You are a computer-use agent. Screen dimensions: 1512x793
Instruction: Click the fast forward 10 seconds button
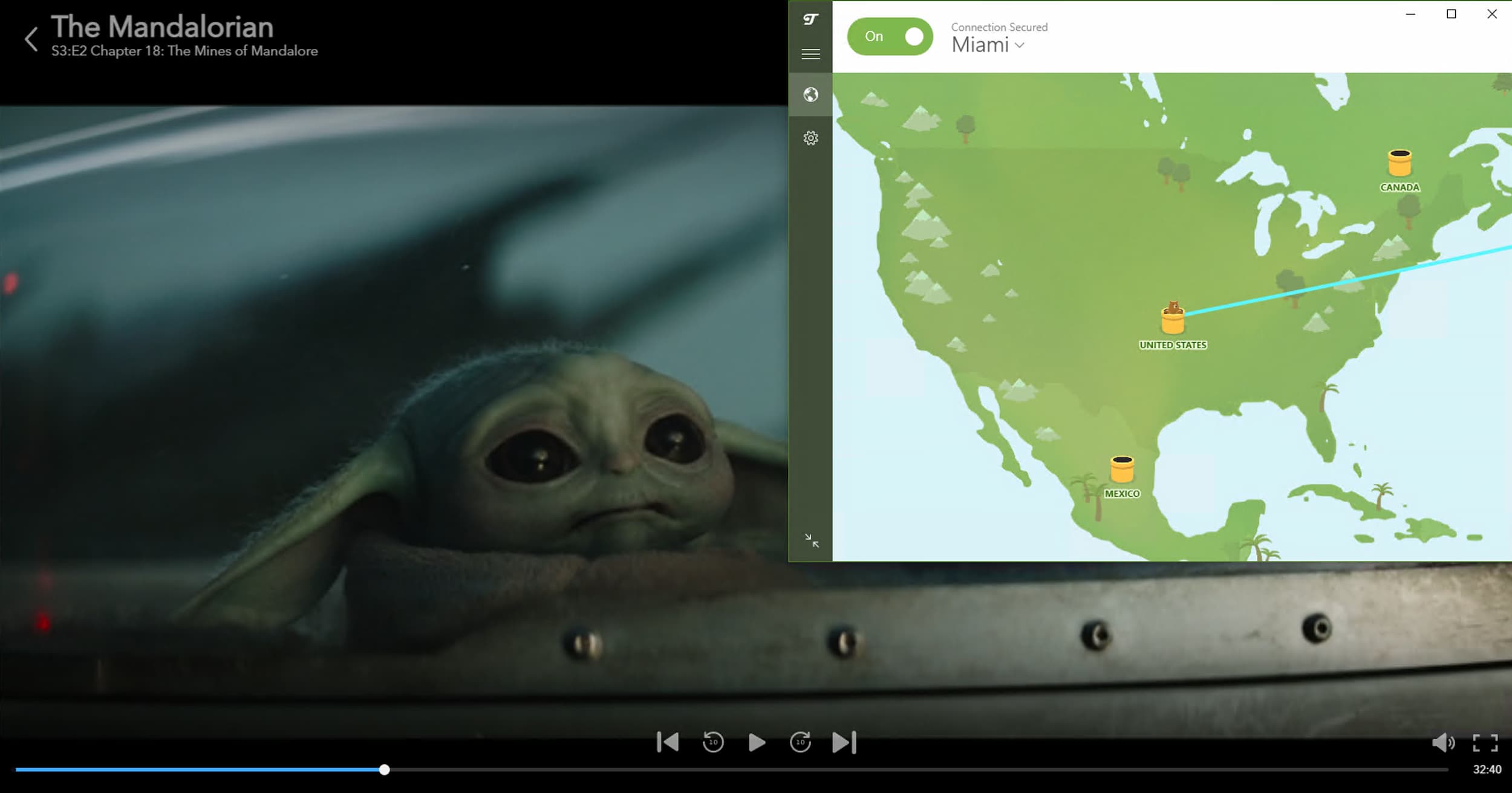pos(800,742)
